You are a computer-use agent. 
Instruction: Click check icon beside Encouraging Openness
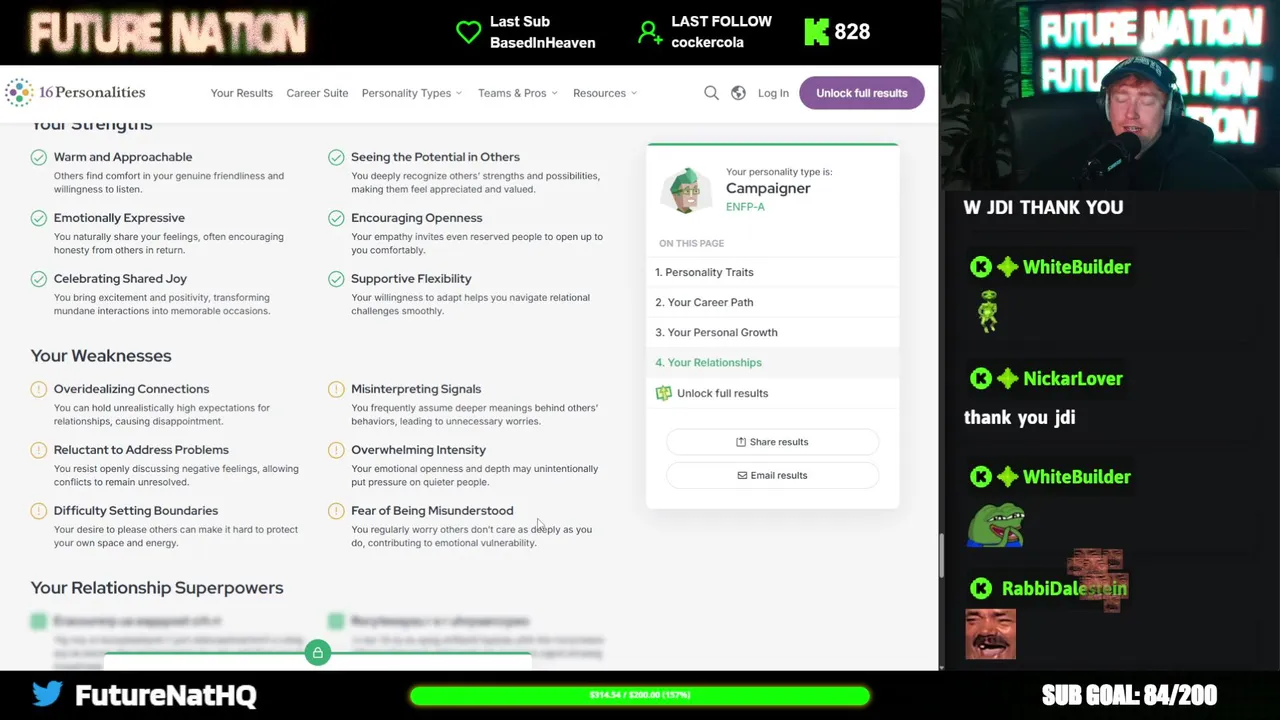click(x=336, y=218)
